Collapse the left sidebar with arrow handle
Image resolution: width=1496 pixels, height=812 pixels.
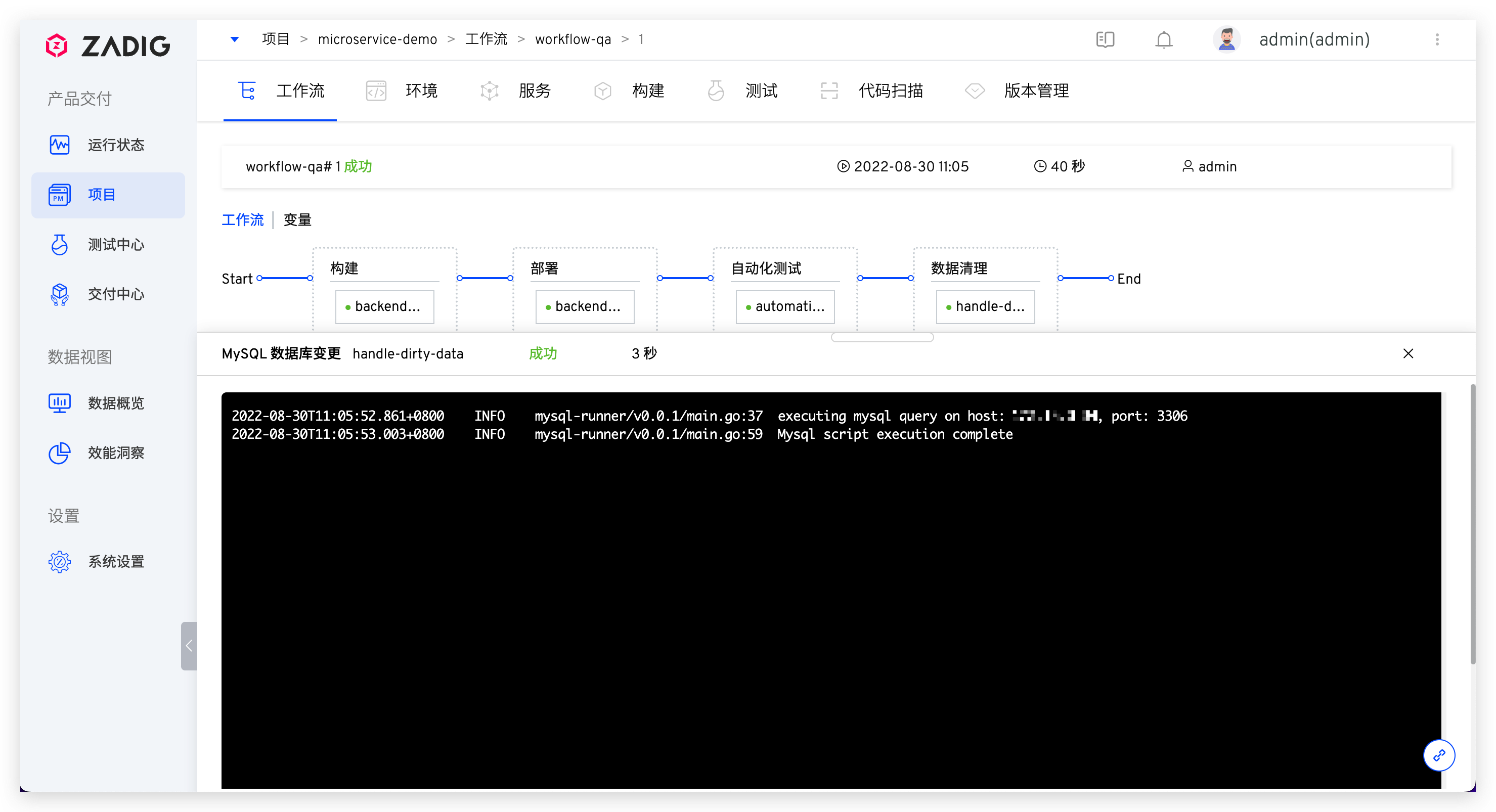click(189, 646)
